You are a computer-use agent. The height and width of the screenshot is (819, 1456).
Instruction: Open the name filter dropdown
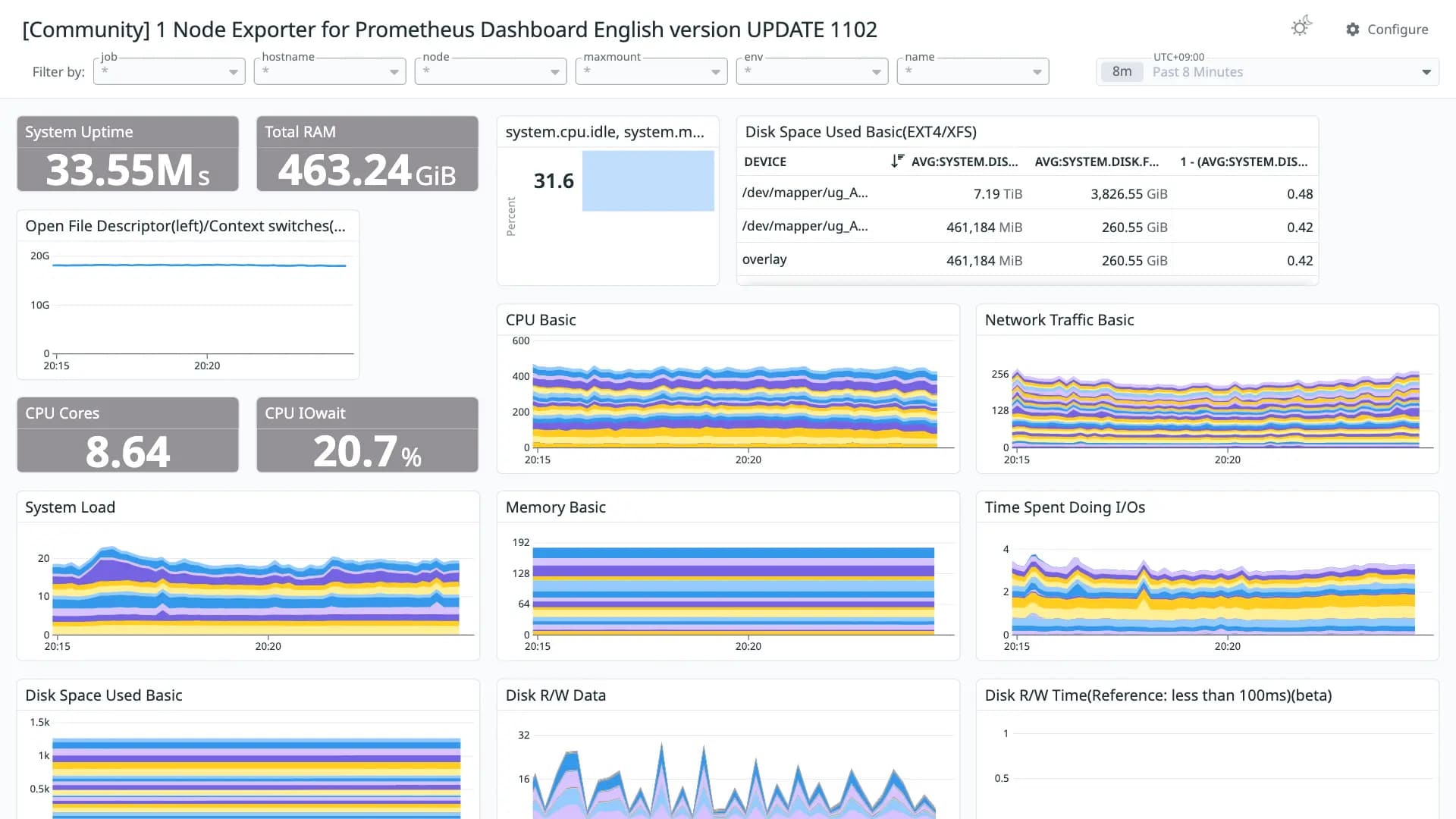pyautogui.click(x=973, y=71)
